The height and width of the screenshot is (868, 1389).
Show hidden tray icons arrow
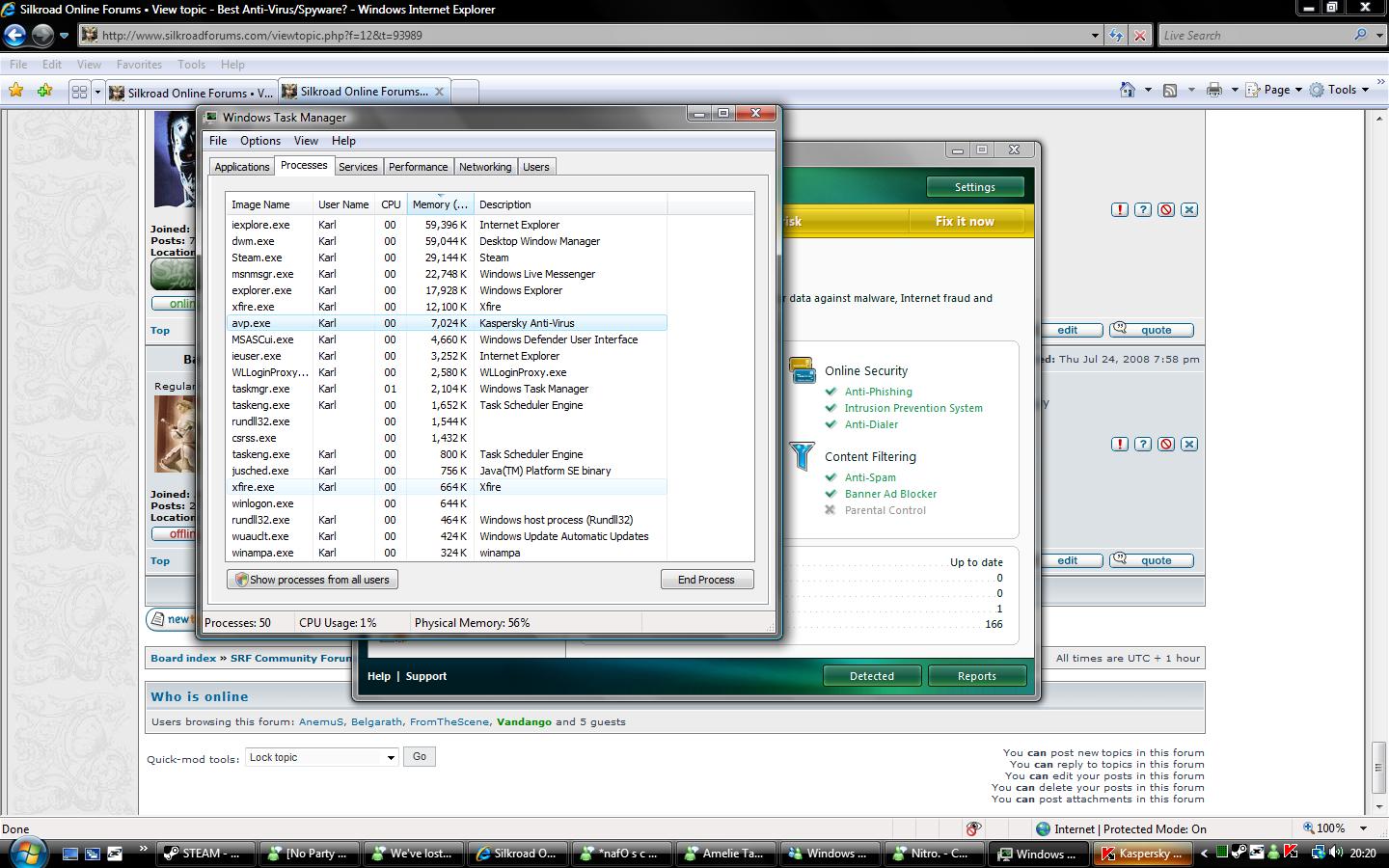[1204, 854]
